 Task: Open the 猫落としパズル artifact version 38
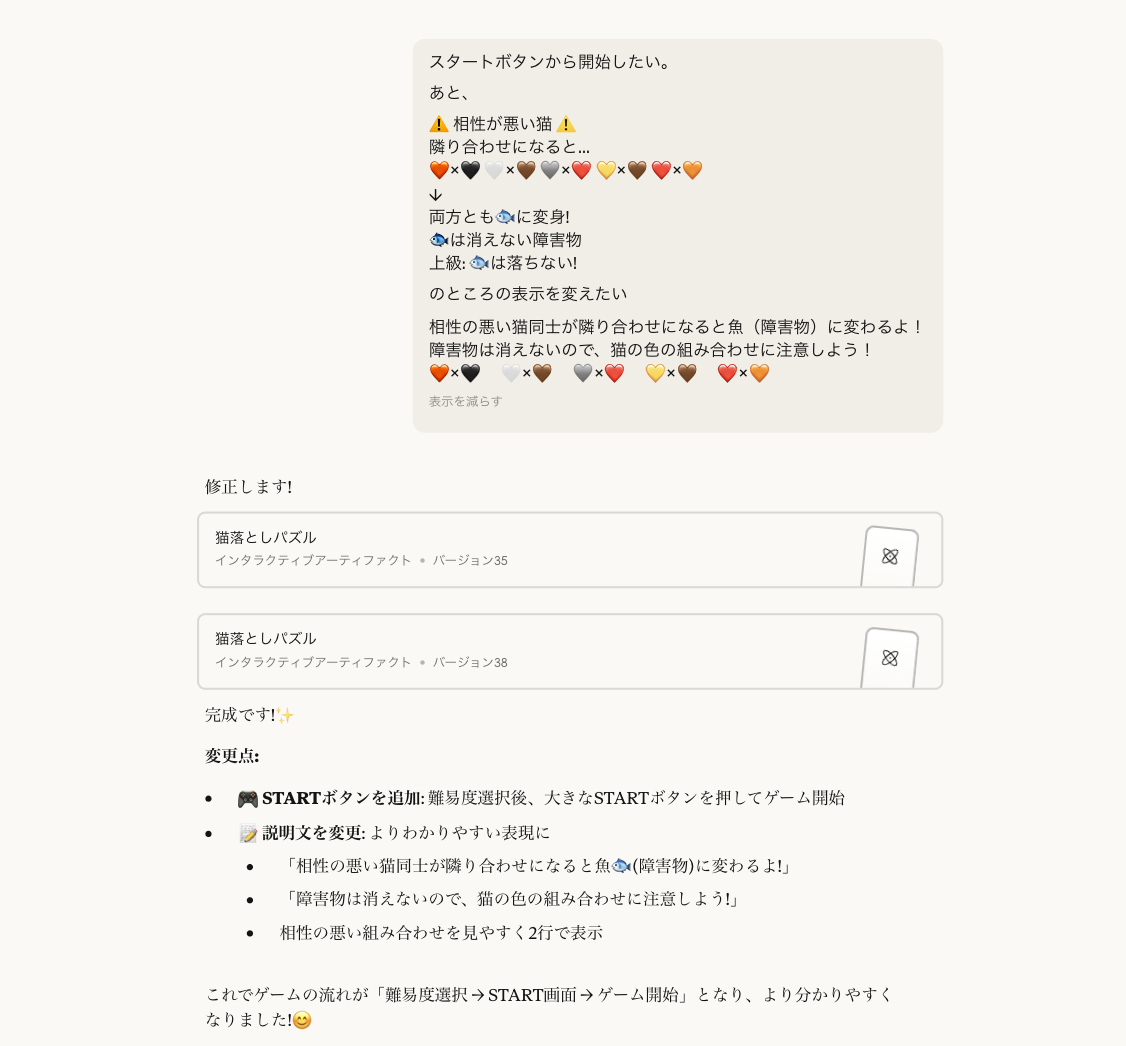(x=570, y=651)
